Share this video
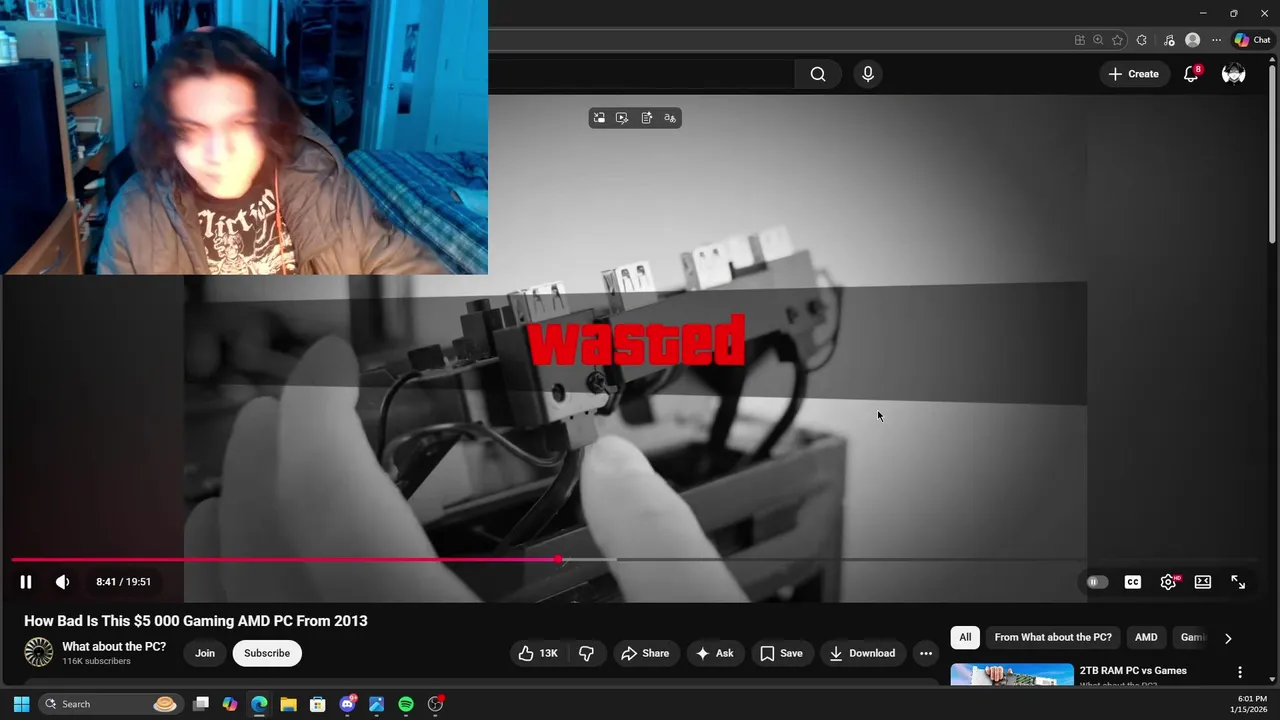 click(x=645, y=653)
